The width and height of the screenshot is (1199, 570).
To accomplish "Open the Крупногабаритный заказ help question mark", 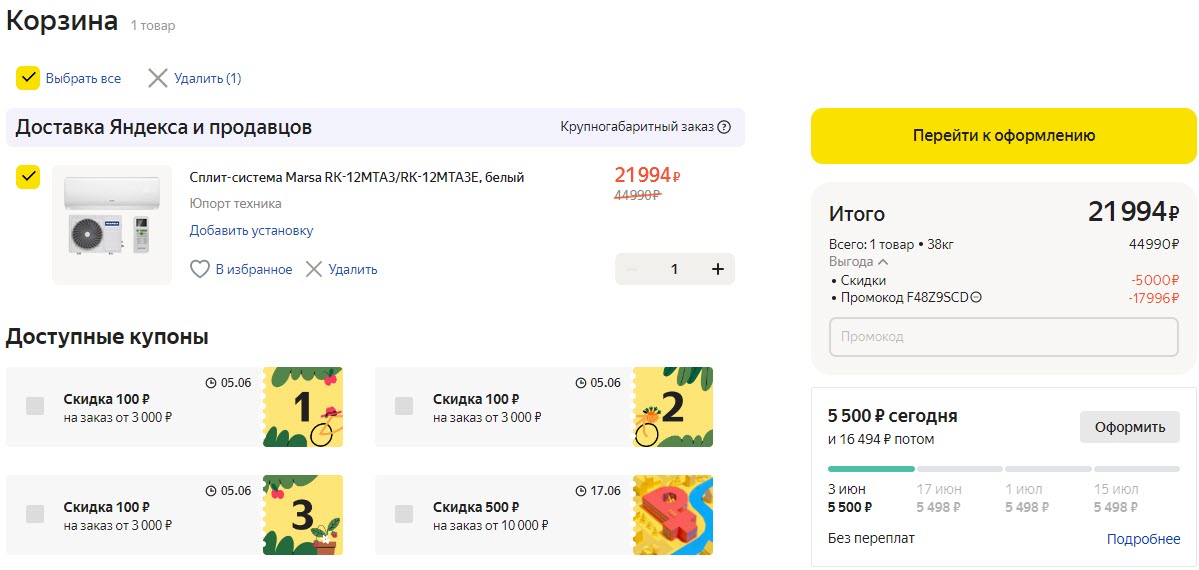I will tap(724, 127).
